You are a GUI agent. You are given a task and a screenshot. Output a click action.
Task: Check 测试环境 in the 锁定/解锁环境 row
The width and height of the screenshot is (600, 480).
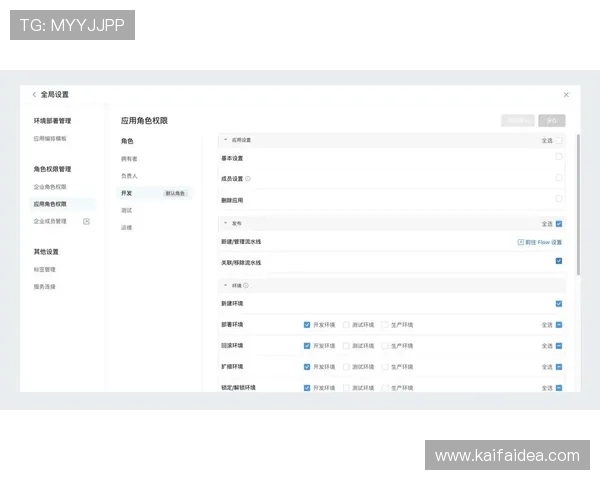point(346,388)
